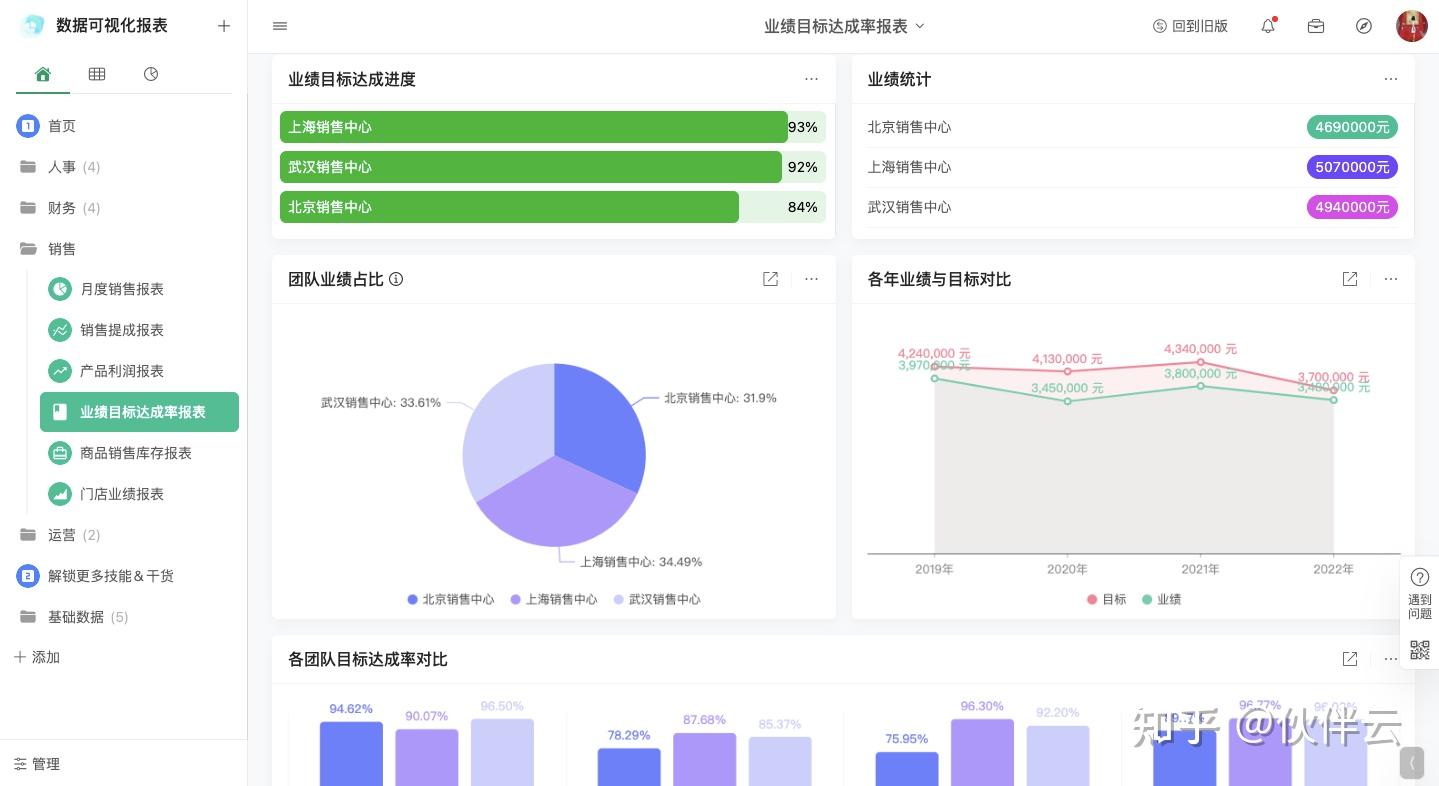Click the compass explore icon
The width and height of the screenshot is (1439, 786).
click(1364, 26)
